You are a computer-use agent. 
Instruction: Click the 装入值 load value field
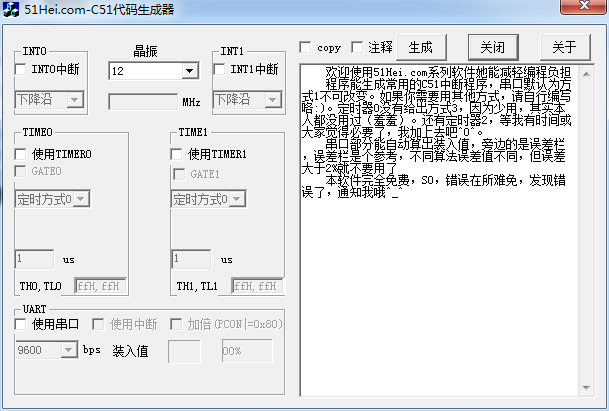point(184,351)
